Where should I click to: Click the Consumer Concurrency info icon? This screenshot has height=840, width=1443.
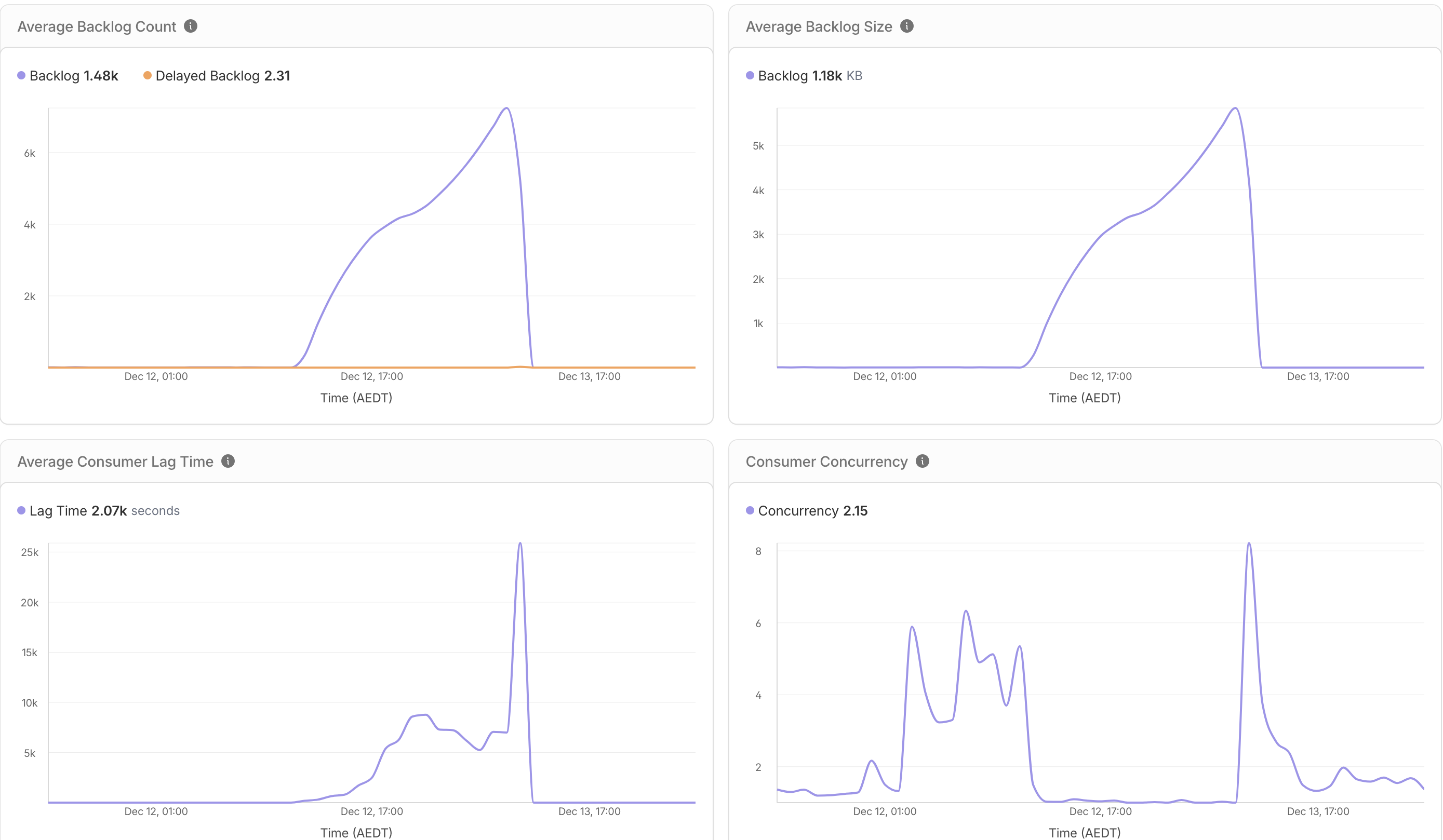click(922, 461)
